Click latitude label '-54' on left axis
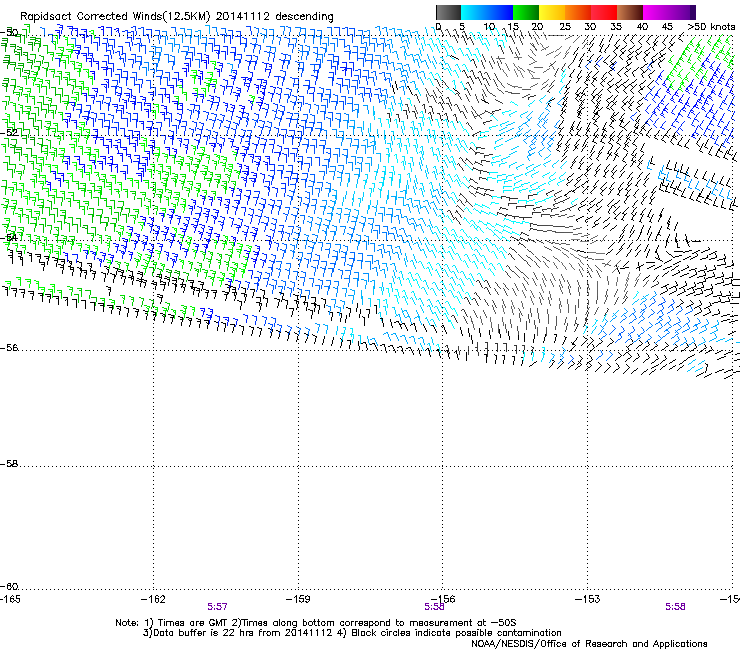Screen dimensions: 740x650 point(9,237)
